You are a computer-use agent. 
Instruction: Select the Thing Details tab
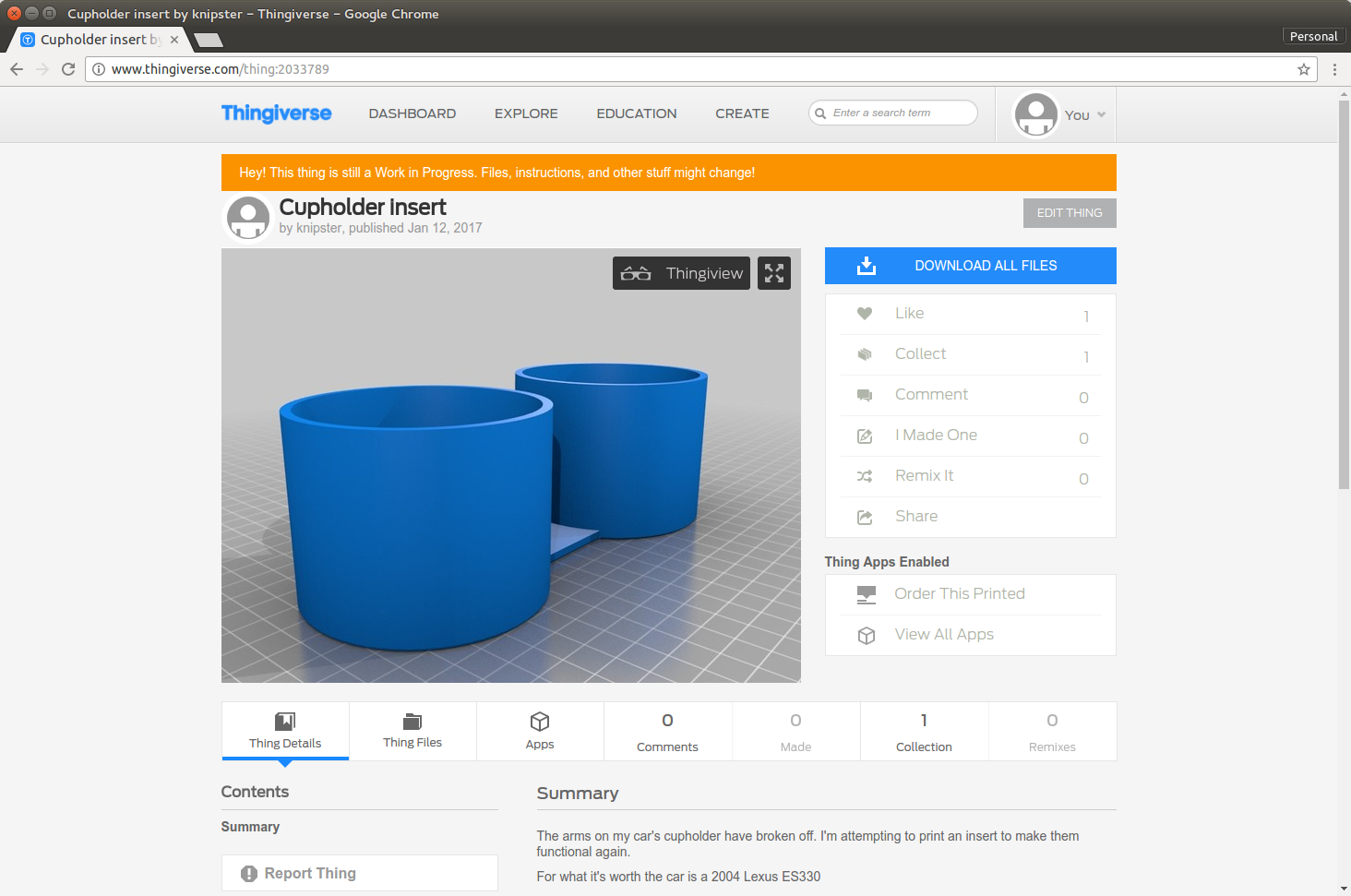(x=285, y=732)
